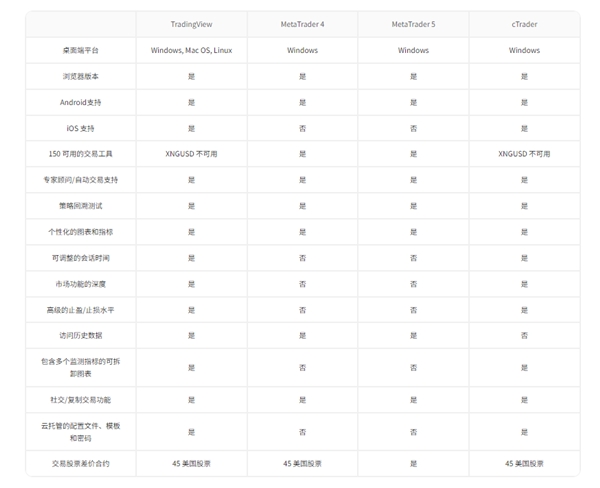Click the MetaTrader 4 column header
This screenshot has width=600, height=488.
302,24
